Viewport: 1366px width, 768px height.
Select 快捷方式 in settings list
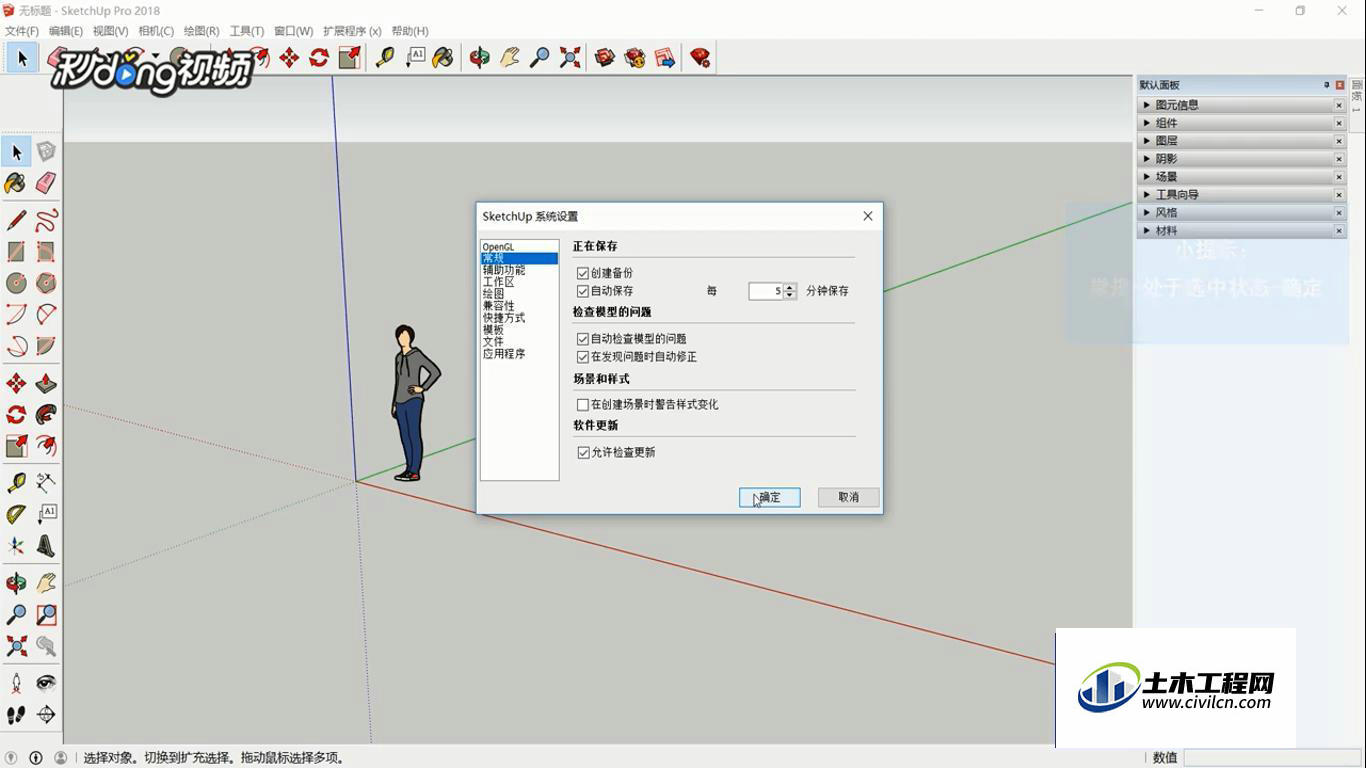504,318
